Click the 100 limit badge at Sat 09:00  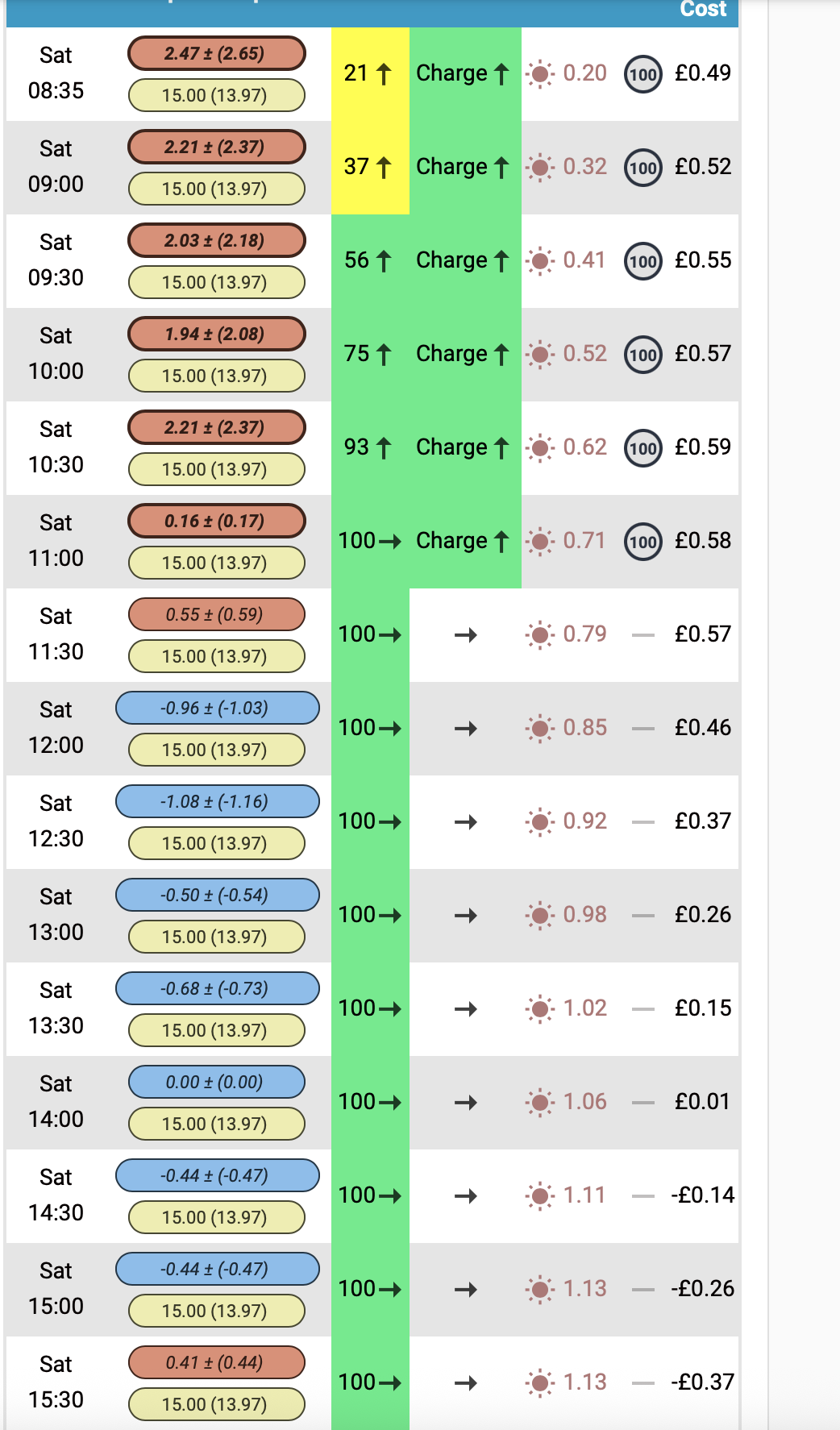pyautogui.click(x=643, y=168)
